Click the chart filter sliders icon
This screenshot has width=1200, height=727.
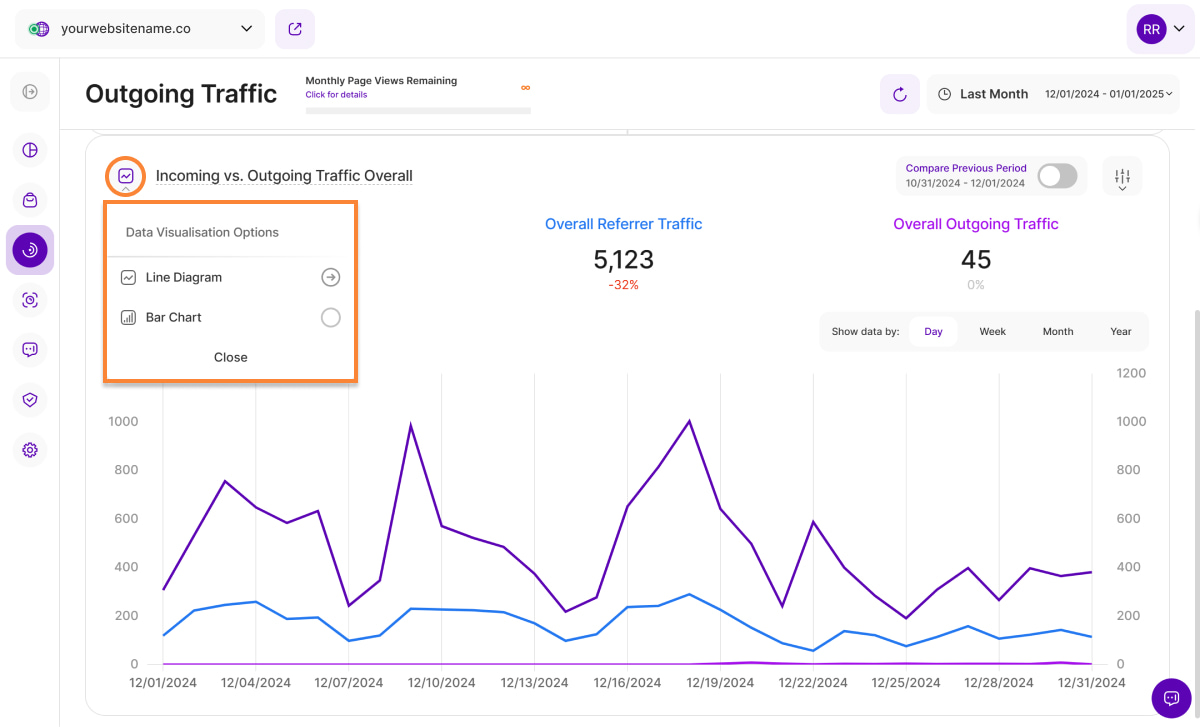1122,176
